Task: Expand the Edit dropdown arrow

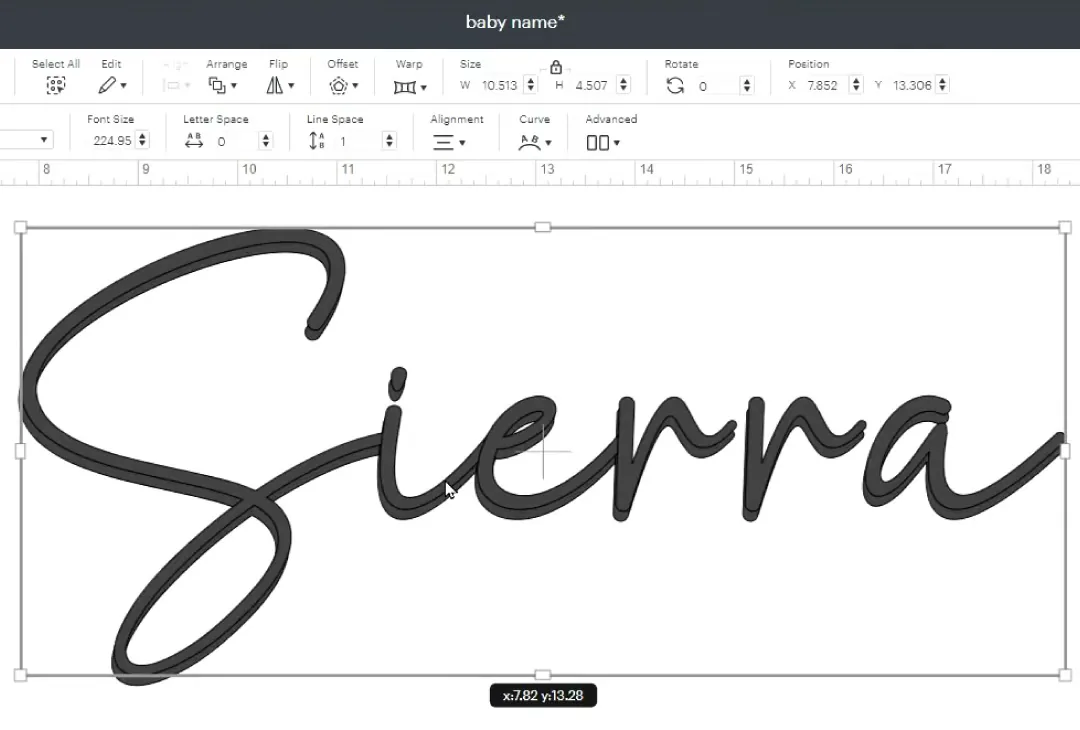Action: (x=123, y=86)
